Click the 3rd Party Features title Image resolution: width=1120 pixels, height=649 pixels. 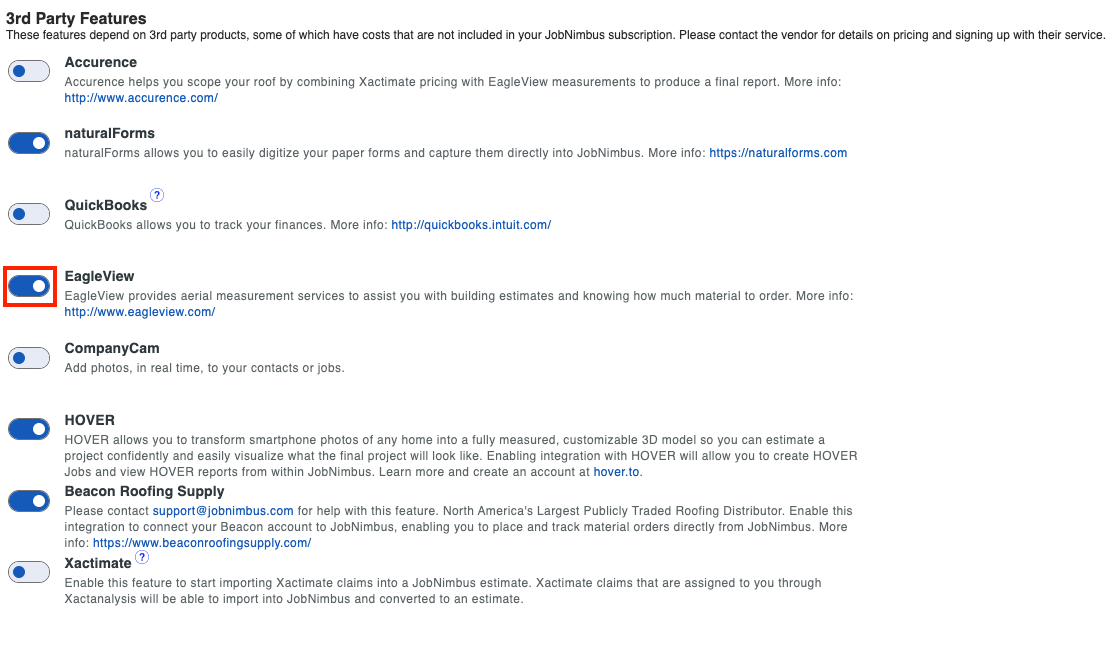point(76,18)
